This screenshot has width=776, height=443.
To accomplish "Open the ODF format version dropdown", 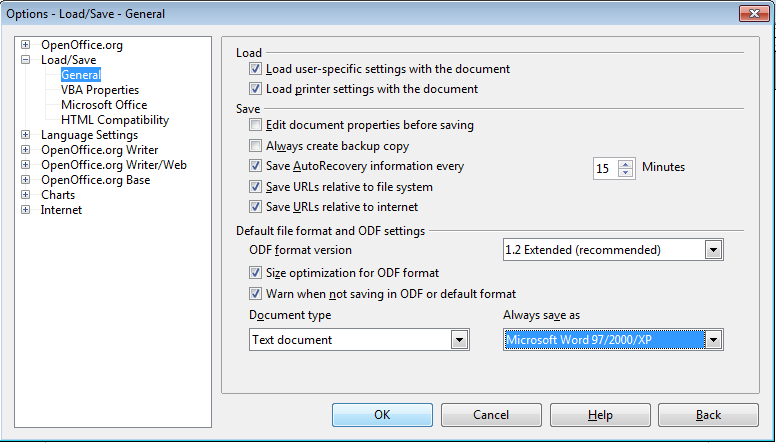I will pyautogui.click(x=713, y=249).
